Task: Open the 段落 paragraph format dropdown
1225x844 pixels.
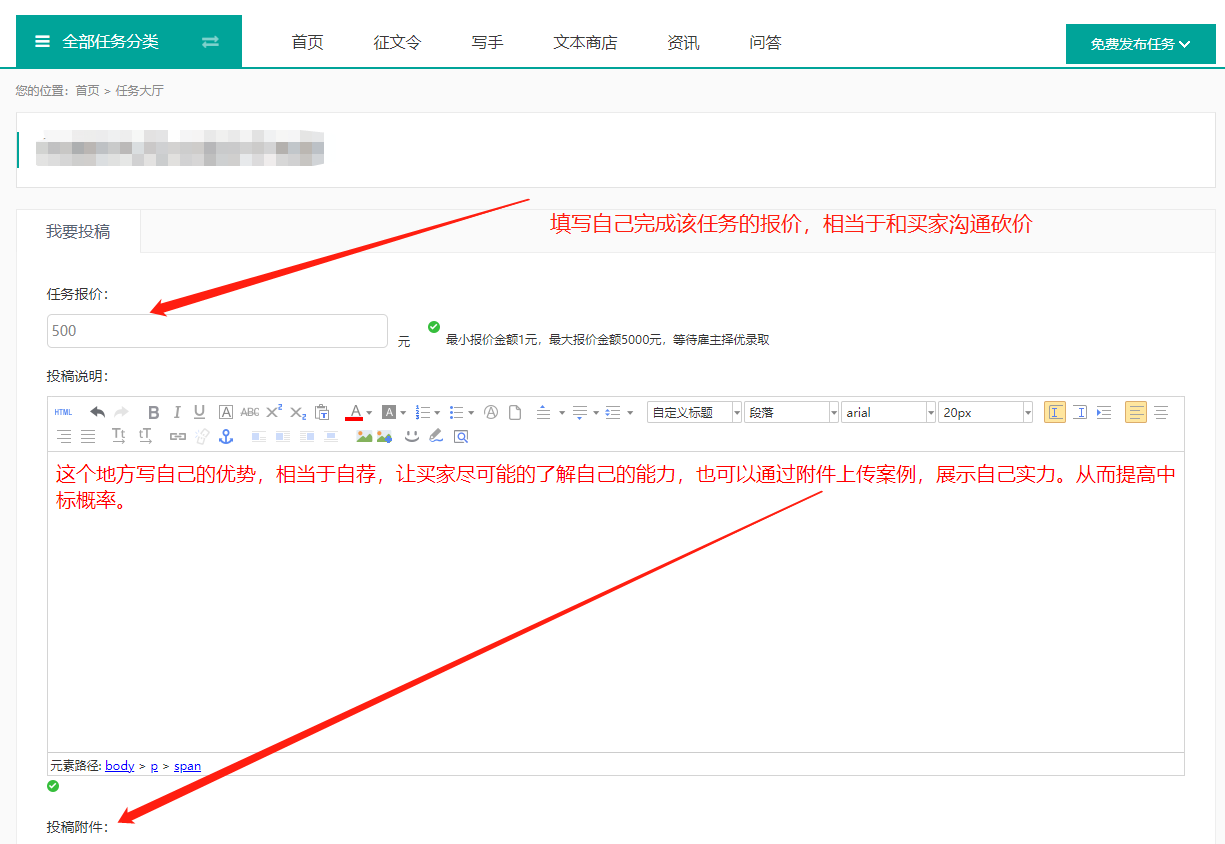Action: (792, 412)
